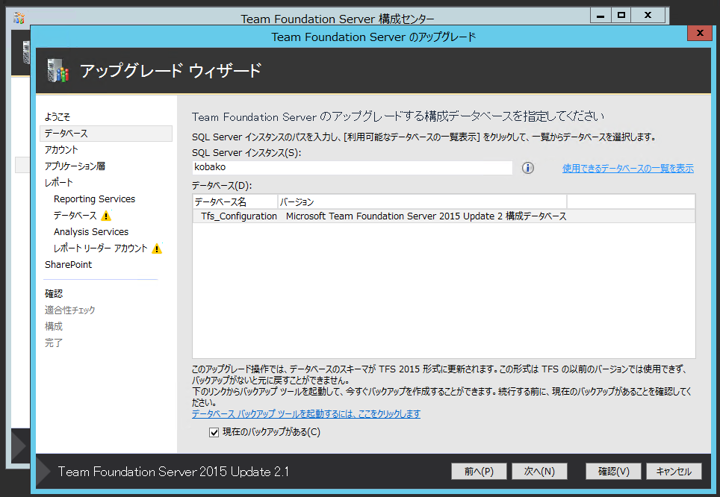
Task: Click the Upgrade Wizard server icon in header
Action: point(58,71)
